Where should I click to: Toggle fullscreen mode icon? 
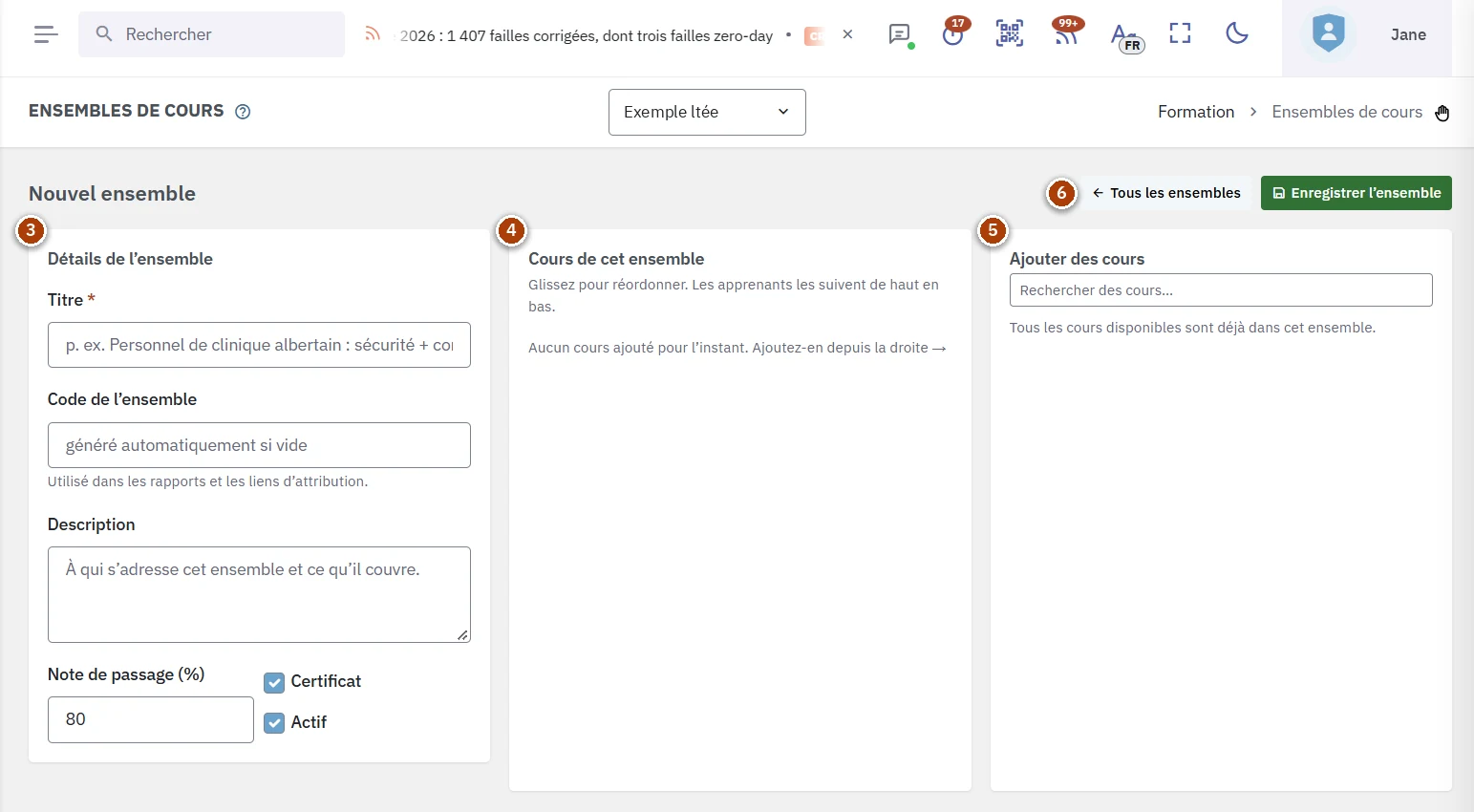pos(1181,34)
